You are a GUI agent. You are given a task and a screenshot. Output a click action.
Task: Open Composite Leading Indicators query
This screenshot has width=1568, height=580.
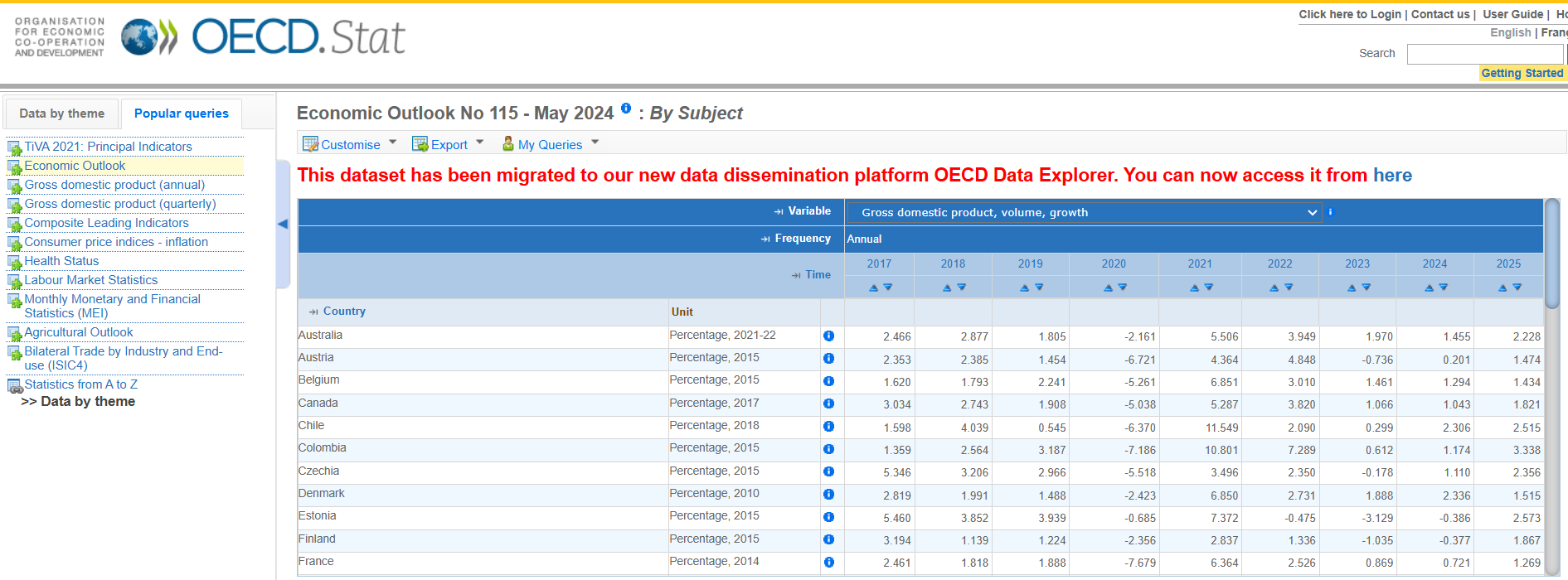[x=106, y=223]
